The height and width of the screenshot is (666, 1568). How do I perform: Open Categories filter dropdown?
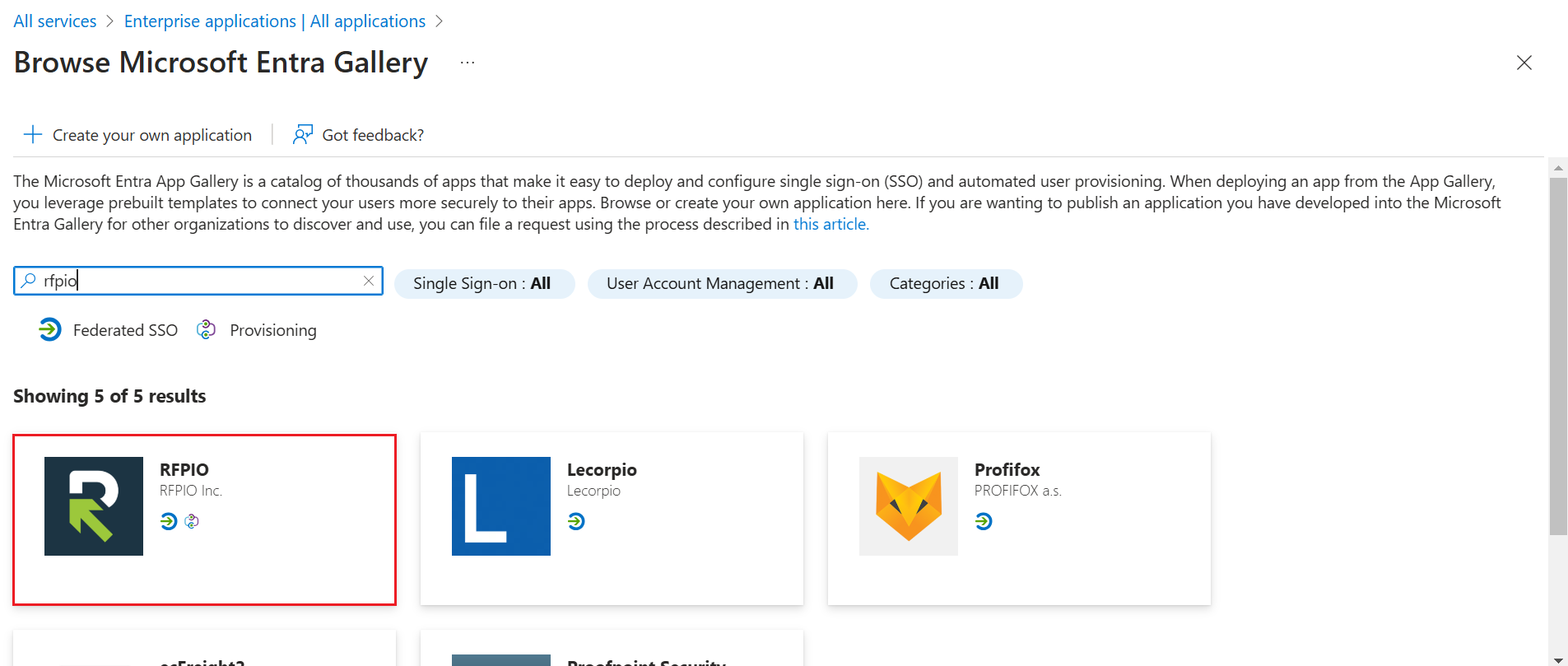(946, 284)
